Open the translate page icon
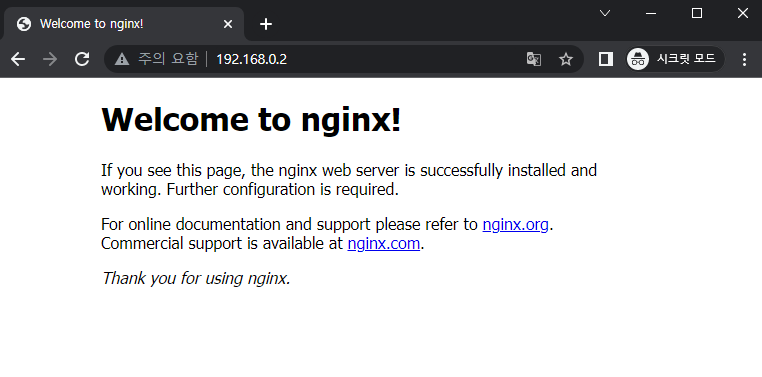Viewport: 762px width, 377px height. click(534, 59)
